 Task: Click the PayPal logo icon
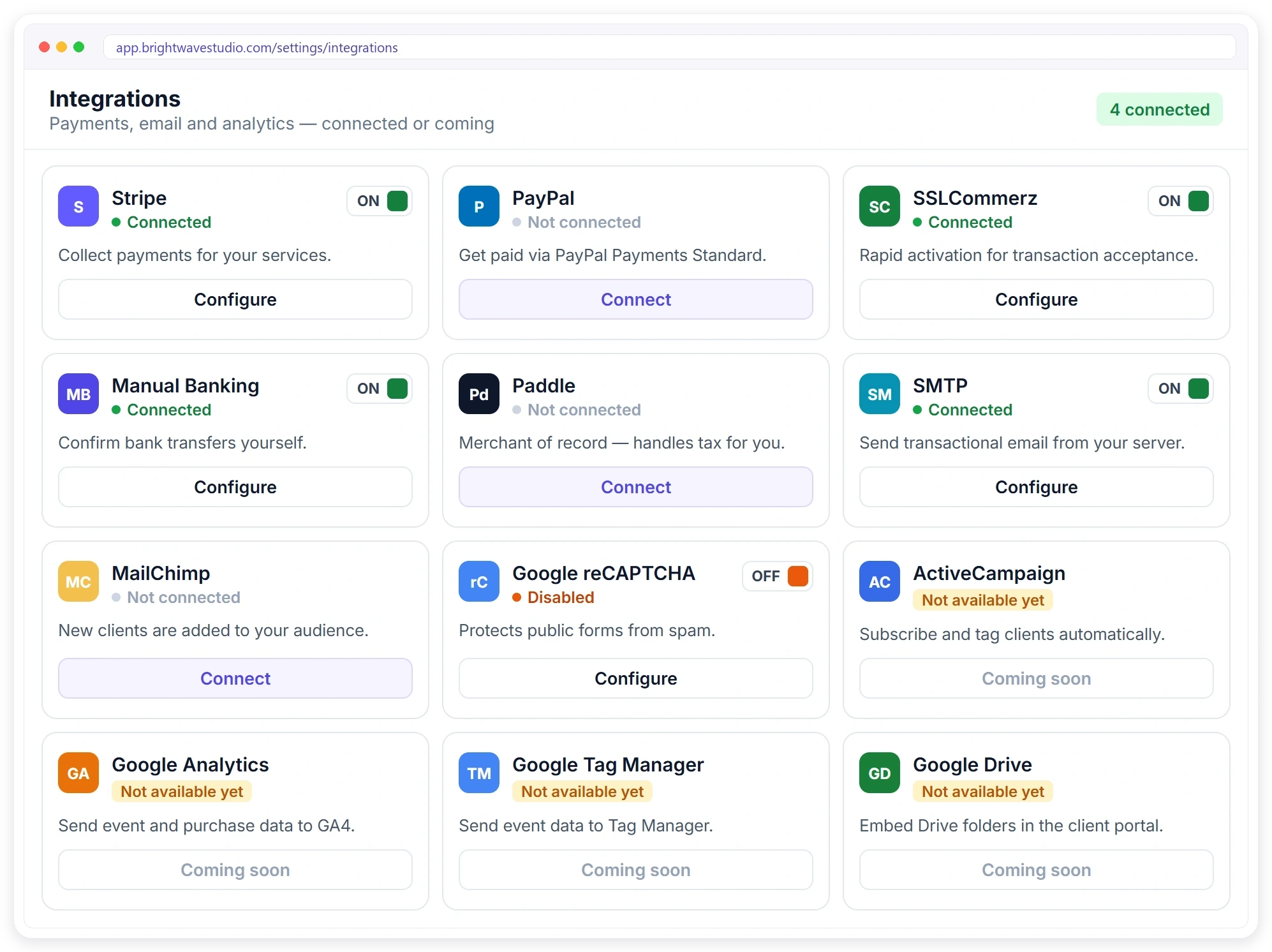479,206
